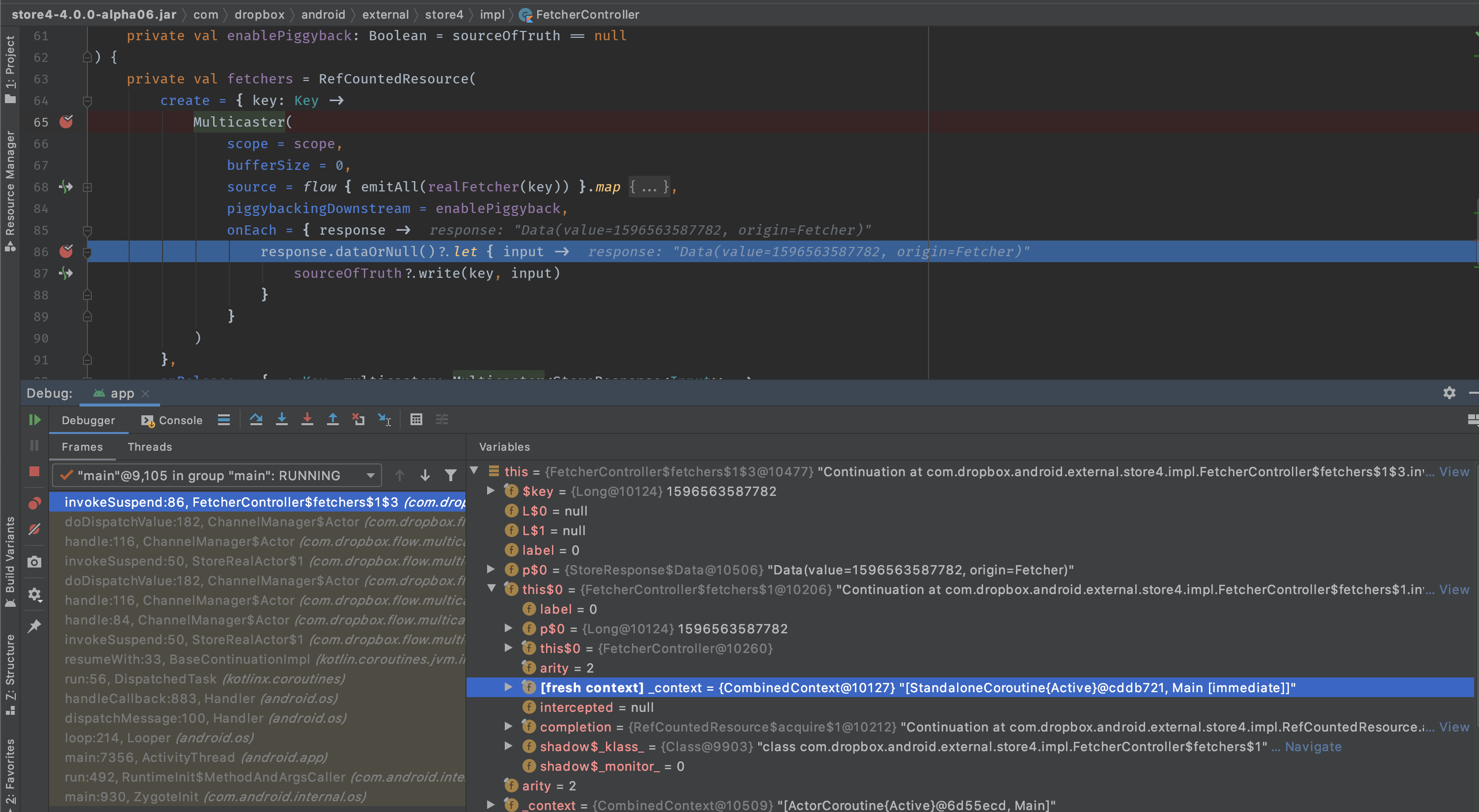Toggle the breakpoint on line 65
1479x812 pixels.
click(67, 122)
